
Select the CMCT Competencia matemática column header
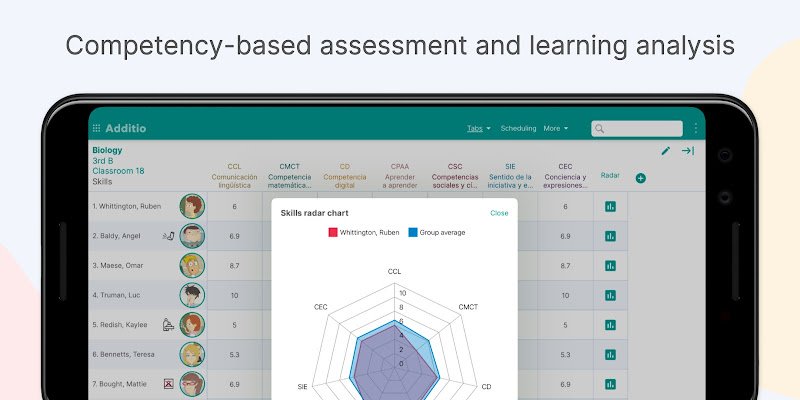(290, 176)
